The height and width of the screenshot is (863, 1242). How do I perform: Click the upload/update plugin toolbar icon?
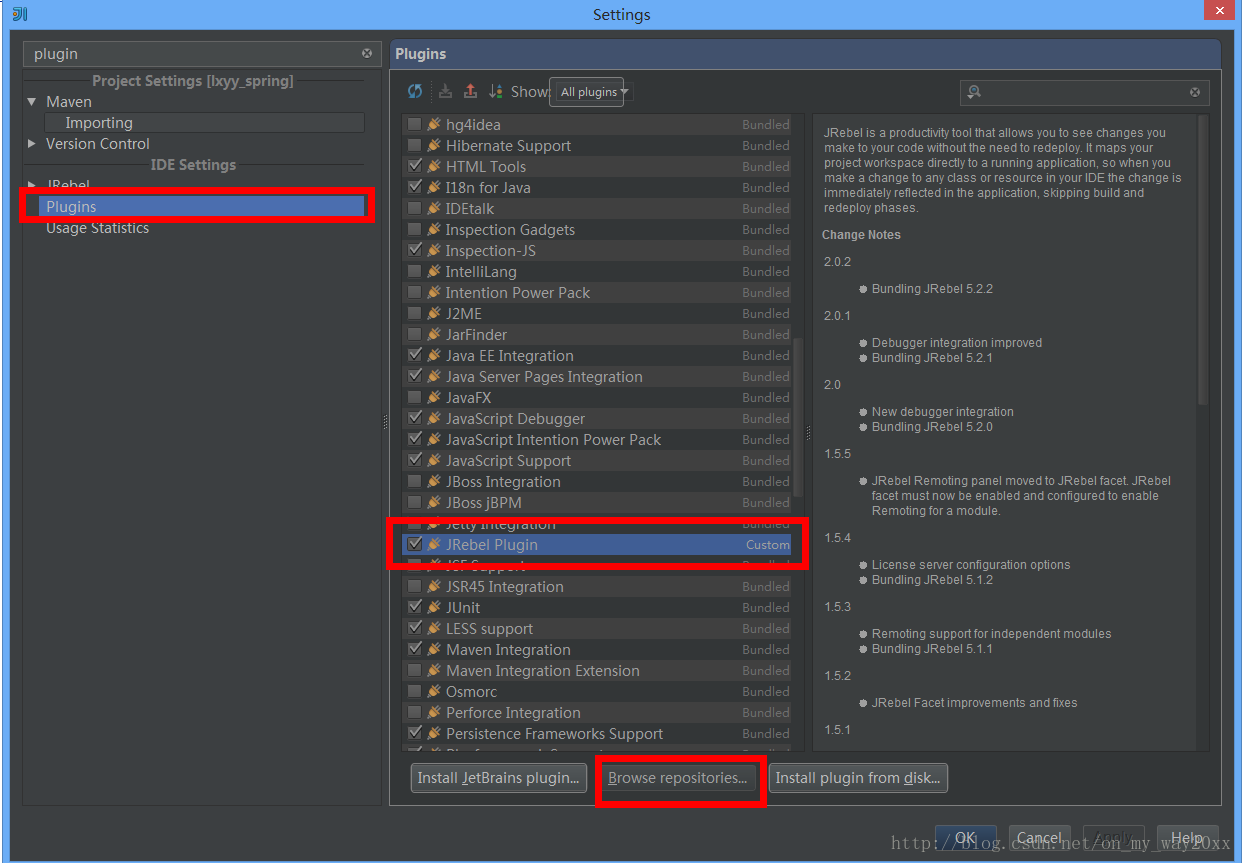[x=471, y=91]
